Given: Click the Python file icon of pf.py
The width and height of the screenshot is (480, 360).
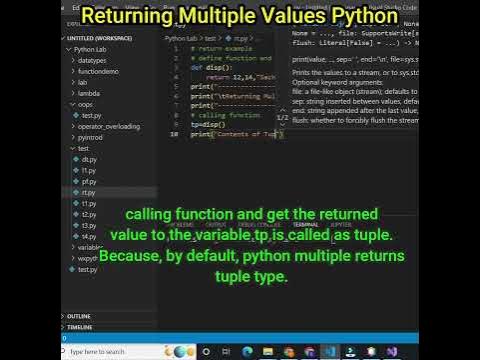Looking at the screenshot, I should pyautogui.click(x=76, y=181).
